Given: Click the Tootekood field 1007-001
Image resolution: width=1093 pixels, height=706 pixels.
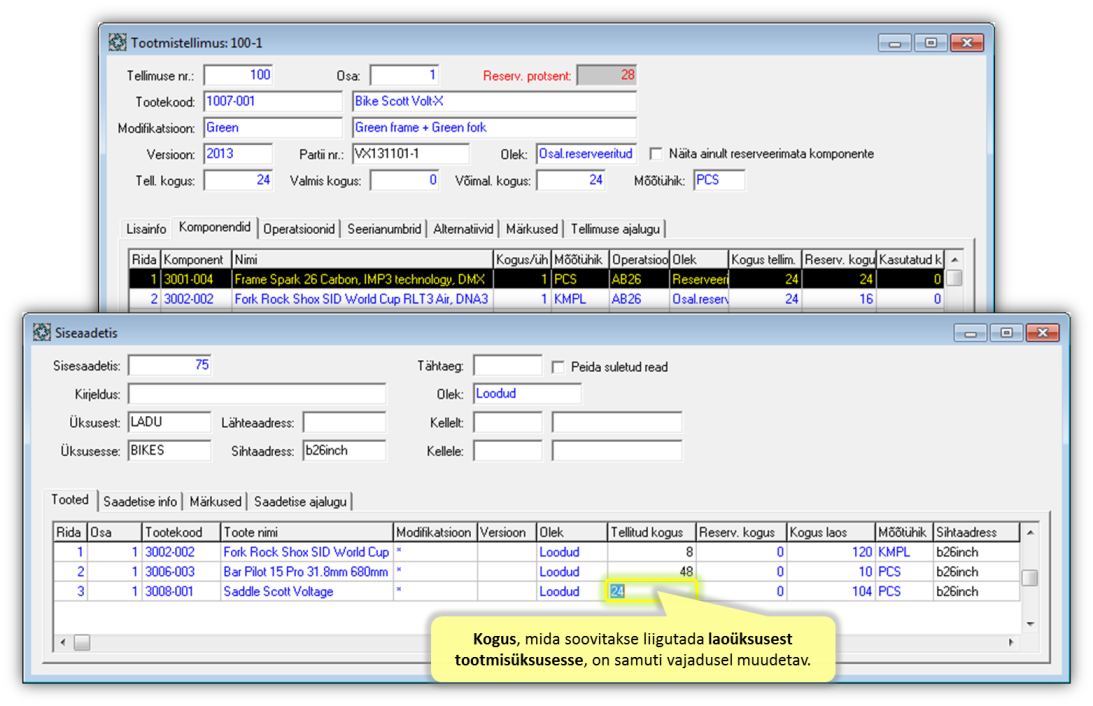Looking at the screenshot, I should 273,102.
